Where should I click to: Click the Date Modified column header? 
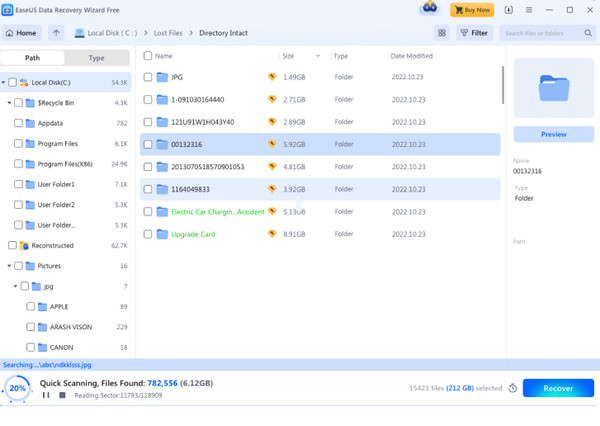pos(411,56)
